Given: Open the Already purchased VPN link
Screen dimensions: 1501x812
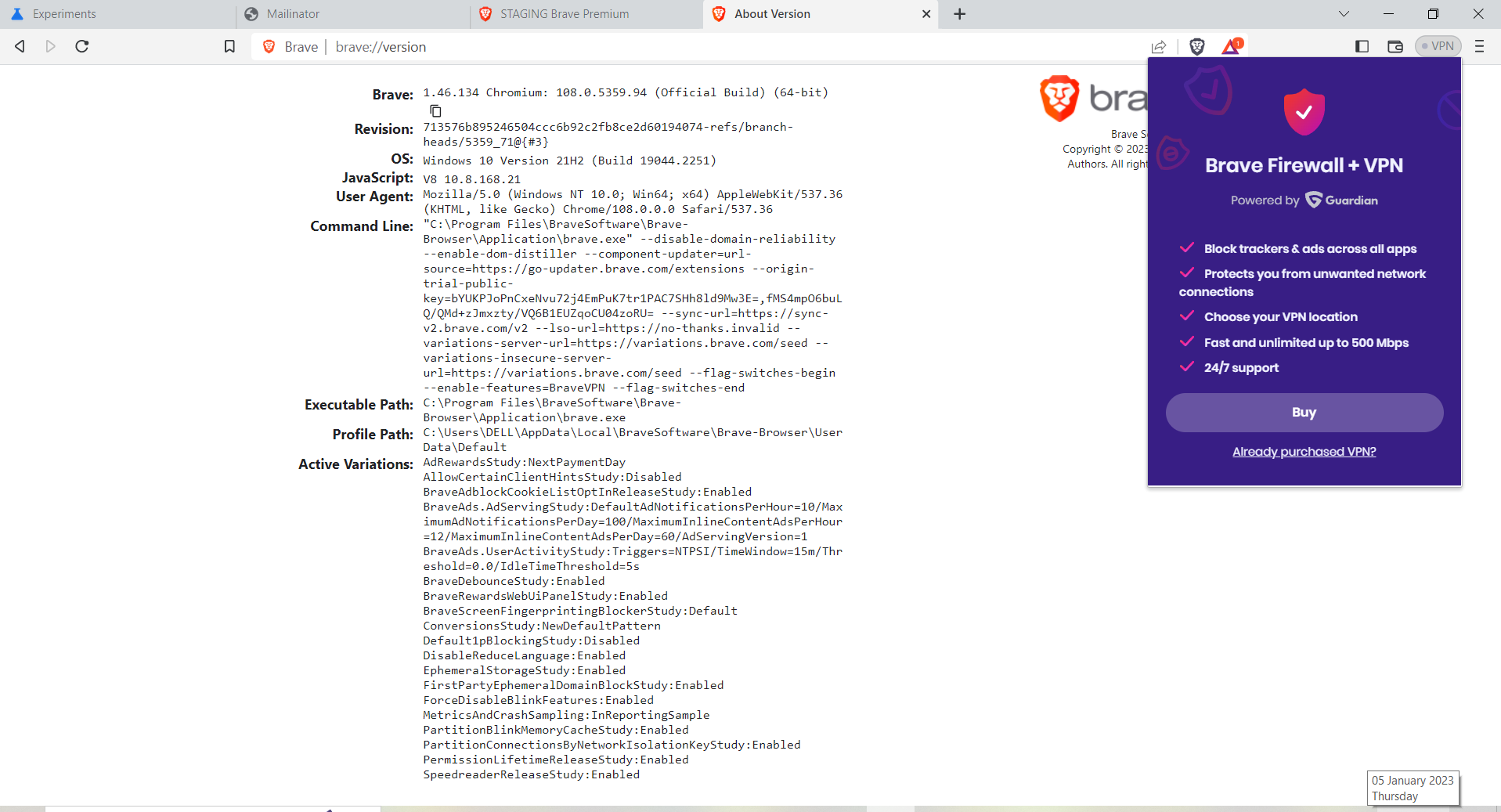Looking at the screenshot, I should tap(1304, 451).
